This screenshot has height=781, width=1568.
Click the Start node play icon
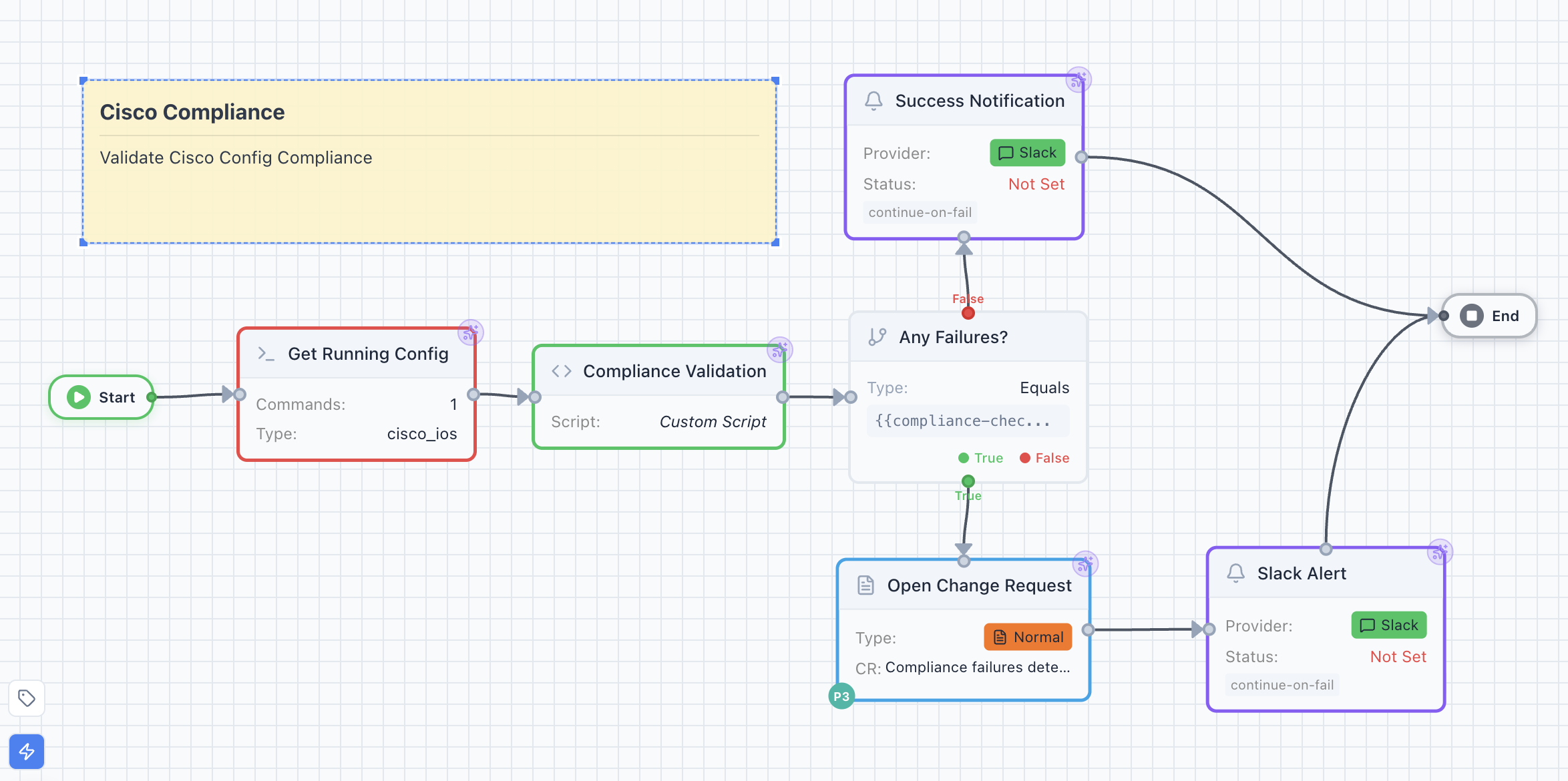(79, 397)
